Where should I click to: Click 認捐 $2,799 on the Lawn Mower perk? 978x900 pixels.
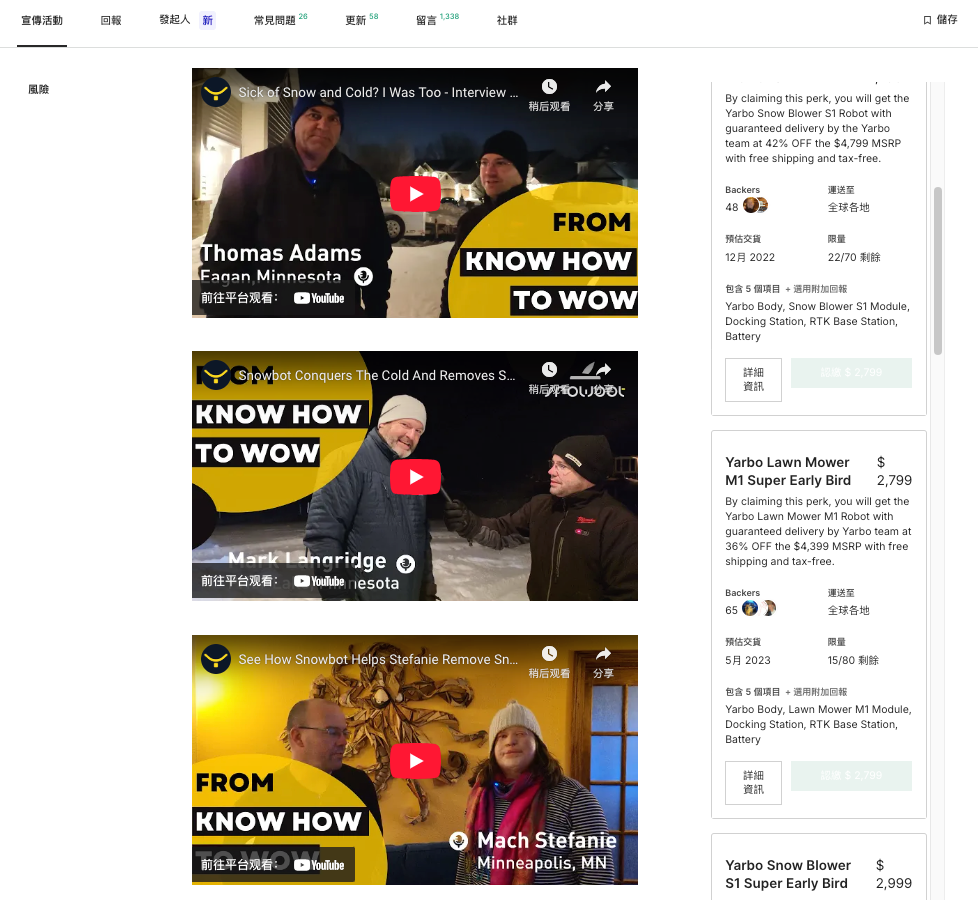(851, 775)
